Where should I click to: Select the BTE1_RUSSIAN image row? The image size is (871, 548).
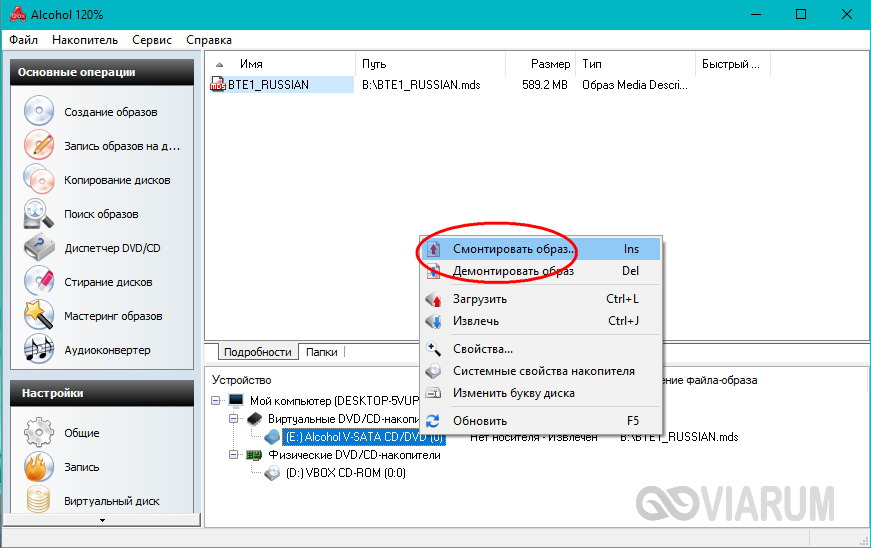coord(282,84)
